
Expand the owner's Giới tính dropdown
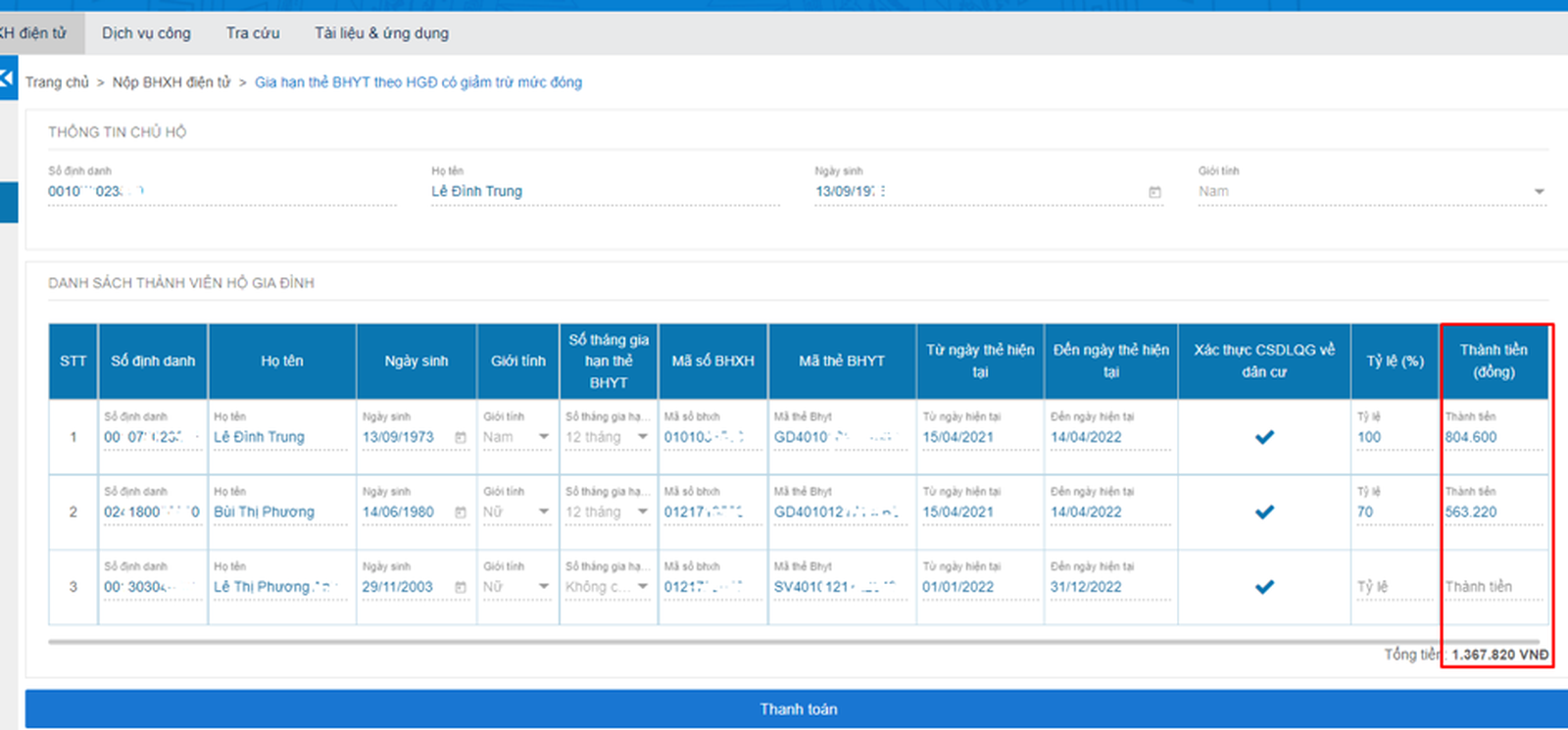(1539, 192)
